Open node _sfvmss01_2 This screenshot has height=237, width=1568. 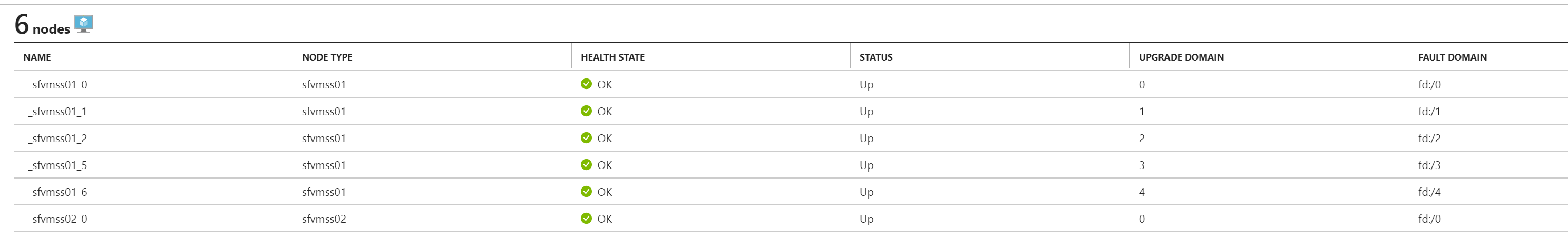[x=57, y=138]
